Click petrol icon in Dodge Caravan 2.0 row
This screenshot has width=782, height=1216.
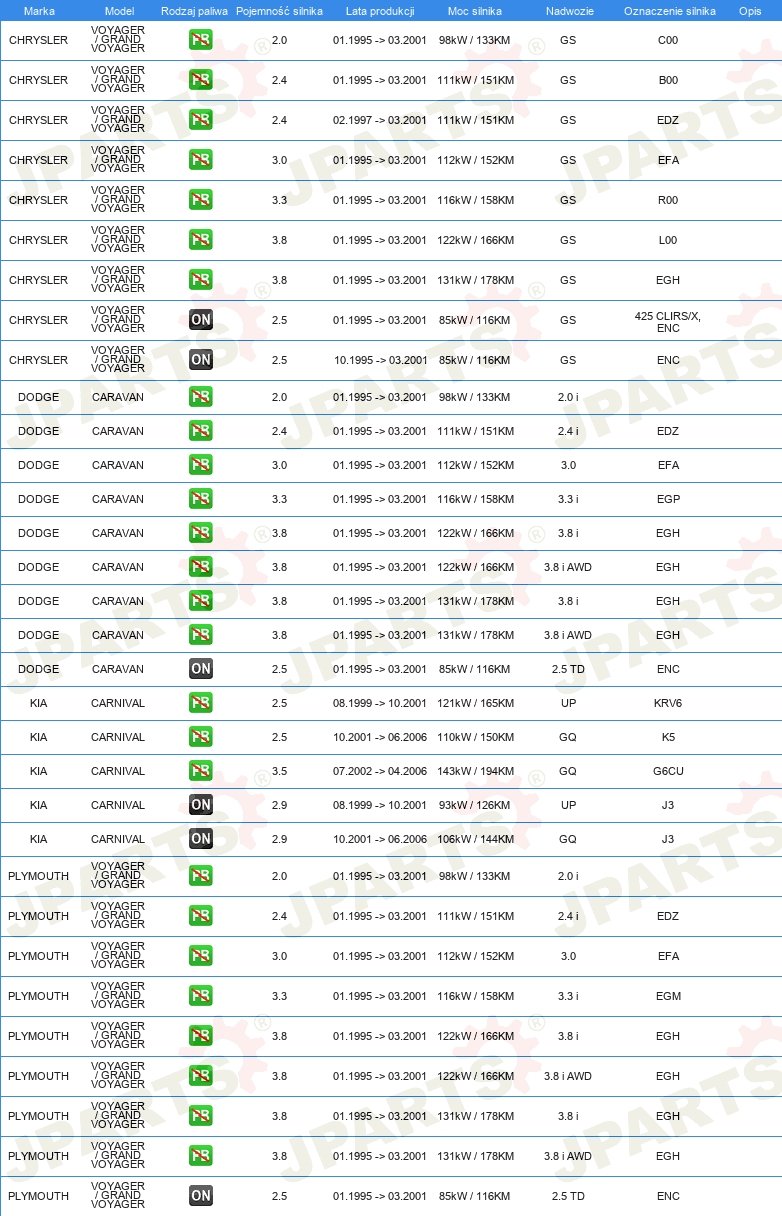point(200,397)
